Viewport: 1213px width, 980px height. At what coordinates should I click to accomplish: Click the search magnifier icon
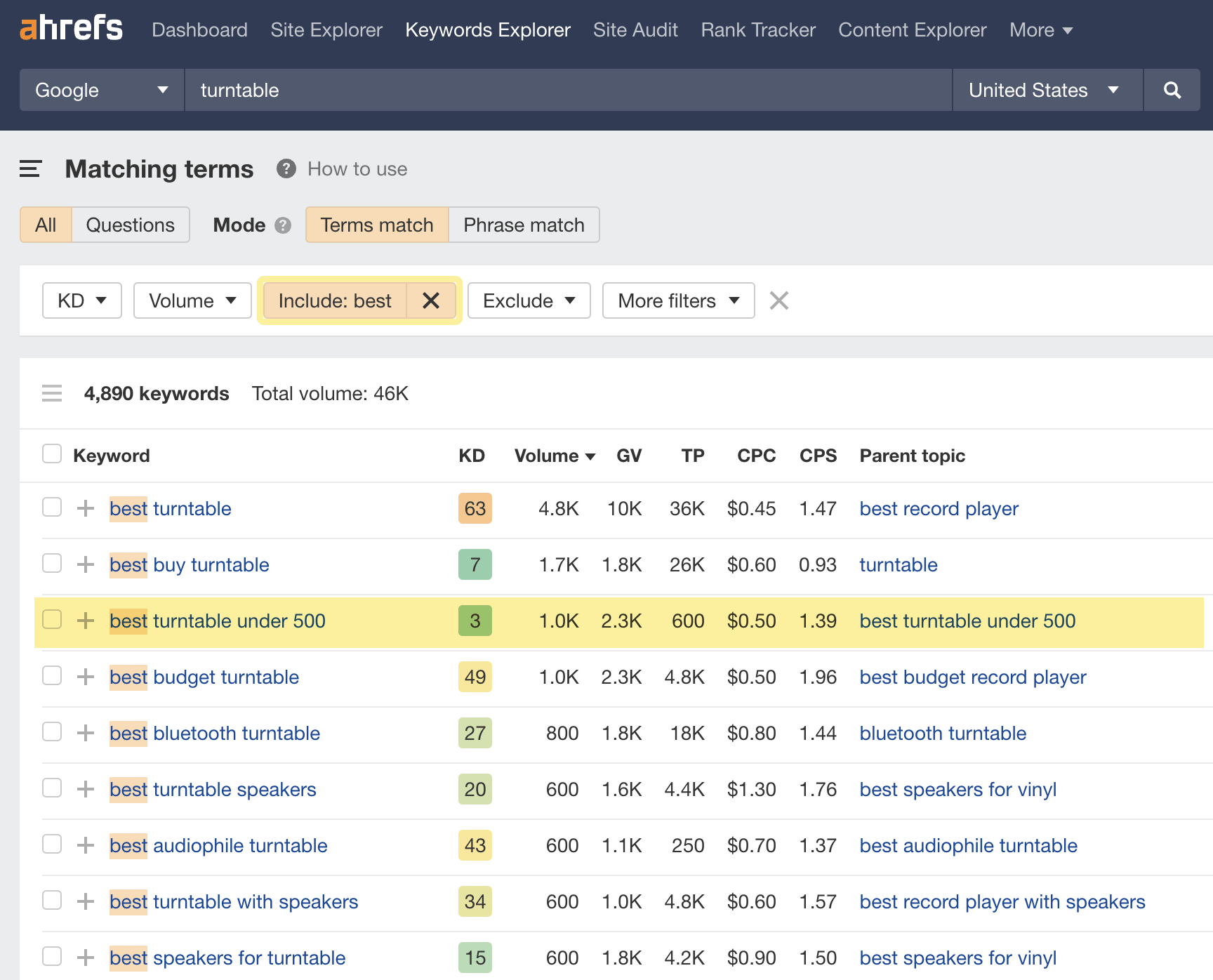[1172, 90]
